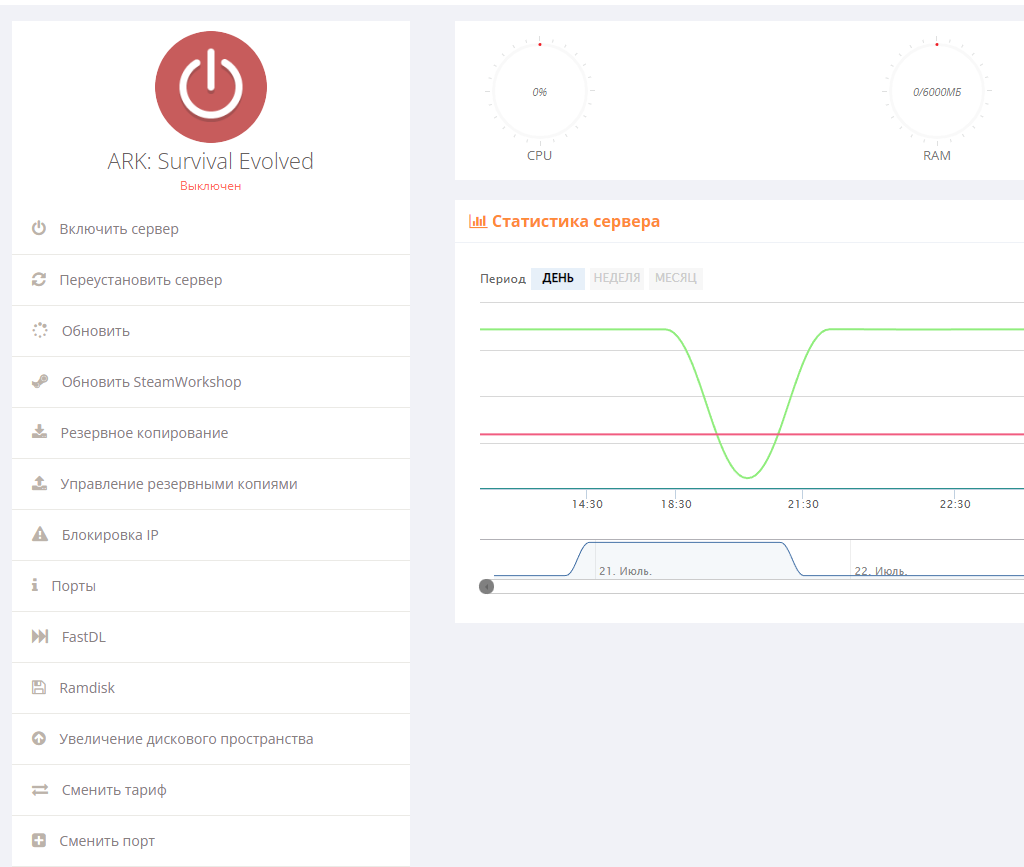
Task: Switch statistics period to МЕСЯЦ
Action: pyautogui.click(x=676, y=278)
